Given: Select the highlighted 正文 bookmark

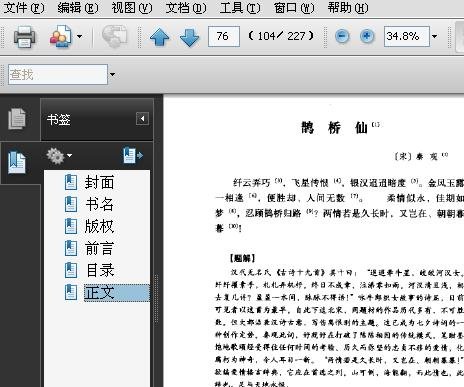Looking at the screenshot, I should click(117, 293).
